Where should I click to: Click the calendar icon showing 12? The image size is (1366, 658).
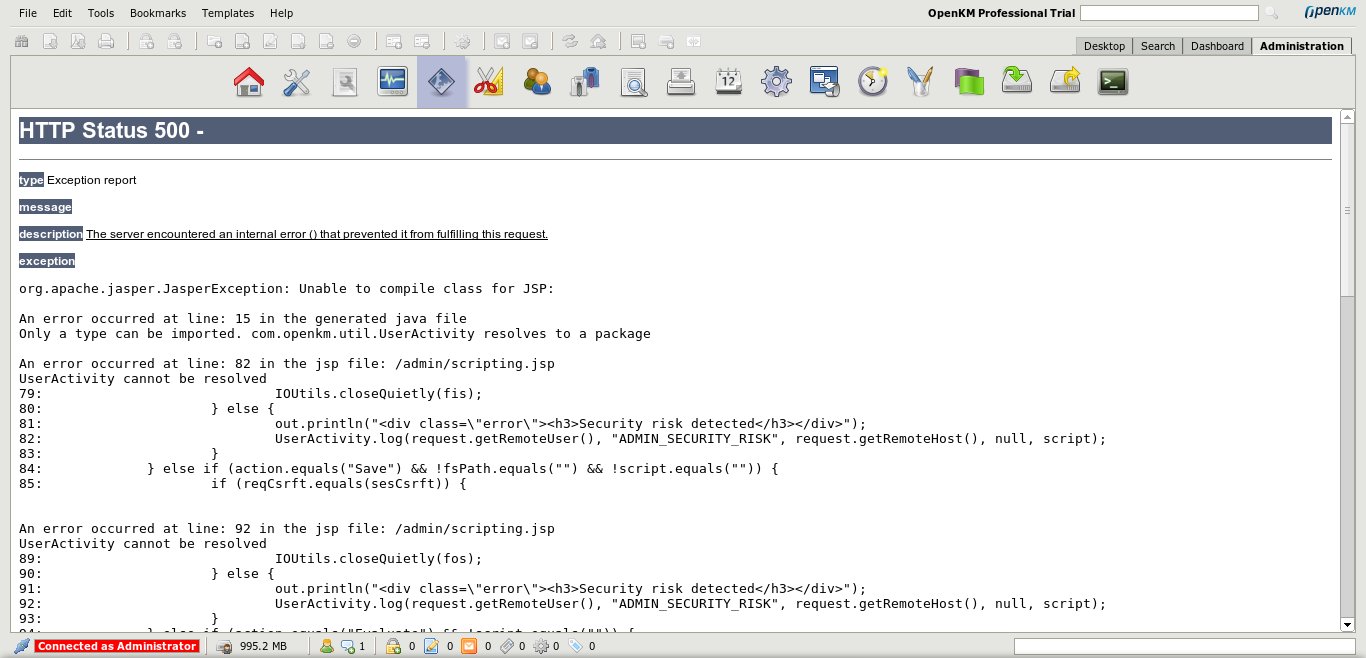[728, 82]
